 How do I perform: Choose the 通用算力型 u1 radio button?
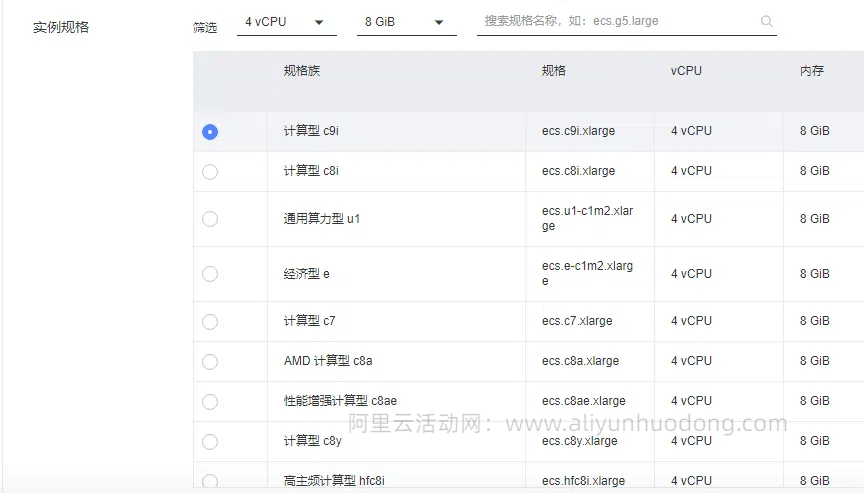point(210,219)
